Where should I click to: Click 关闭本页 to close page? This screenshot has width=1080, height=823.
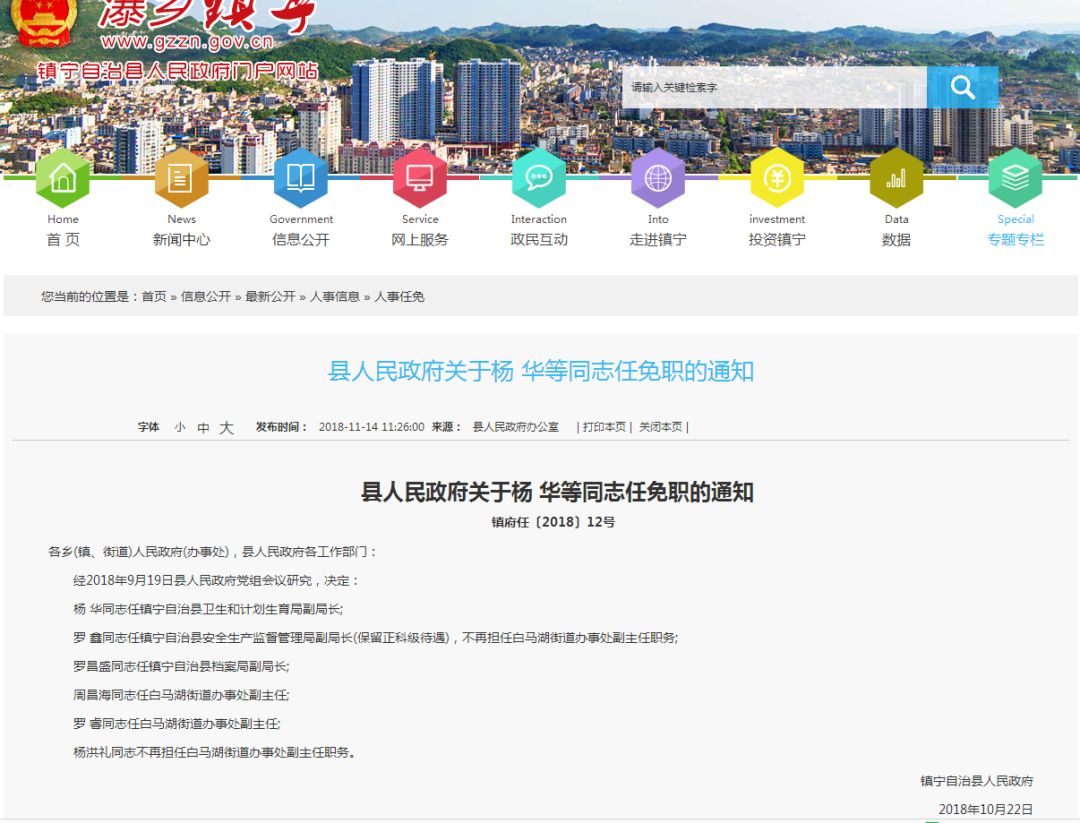point(660,427)
